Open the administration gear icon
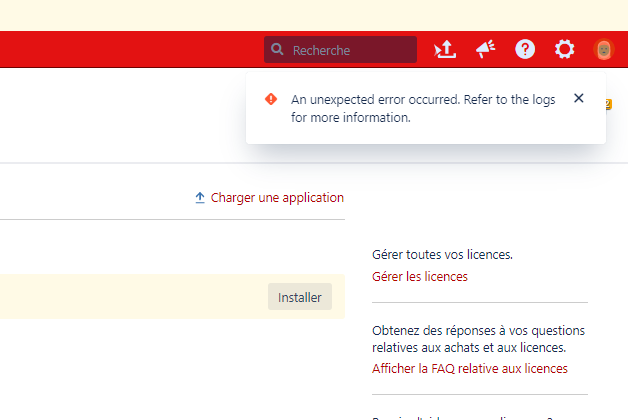This screenshot has width=628, height=420. [564, 50]
